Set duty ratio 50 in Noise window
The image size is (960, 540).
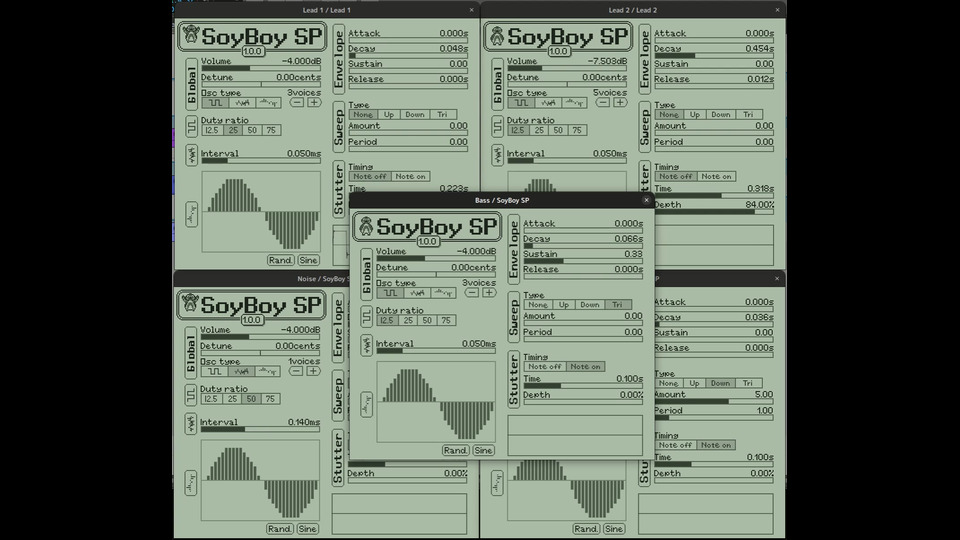click(251, 399)
